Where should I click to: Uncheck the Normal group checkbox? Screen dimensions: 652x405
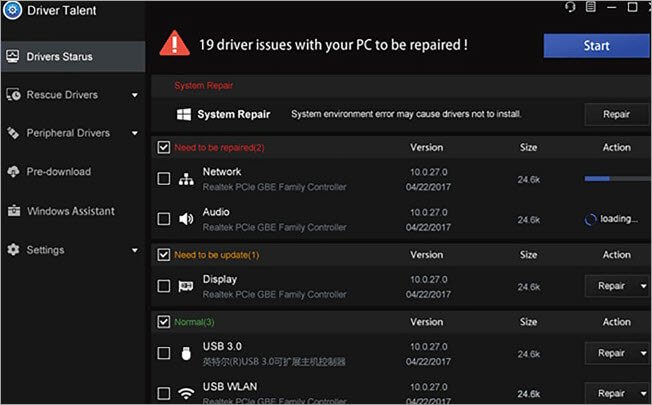164,321
